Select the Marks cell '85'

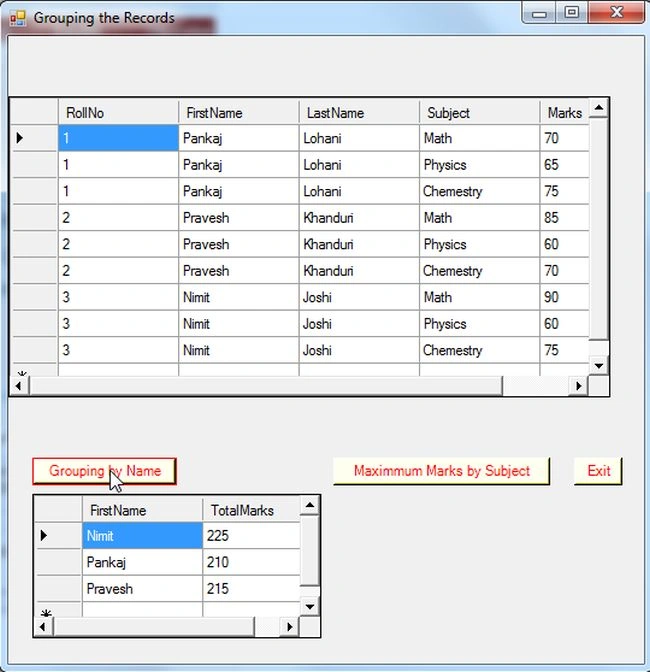tap(564, 218)
